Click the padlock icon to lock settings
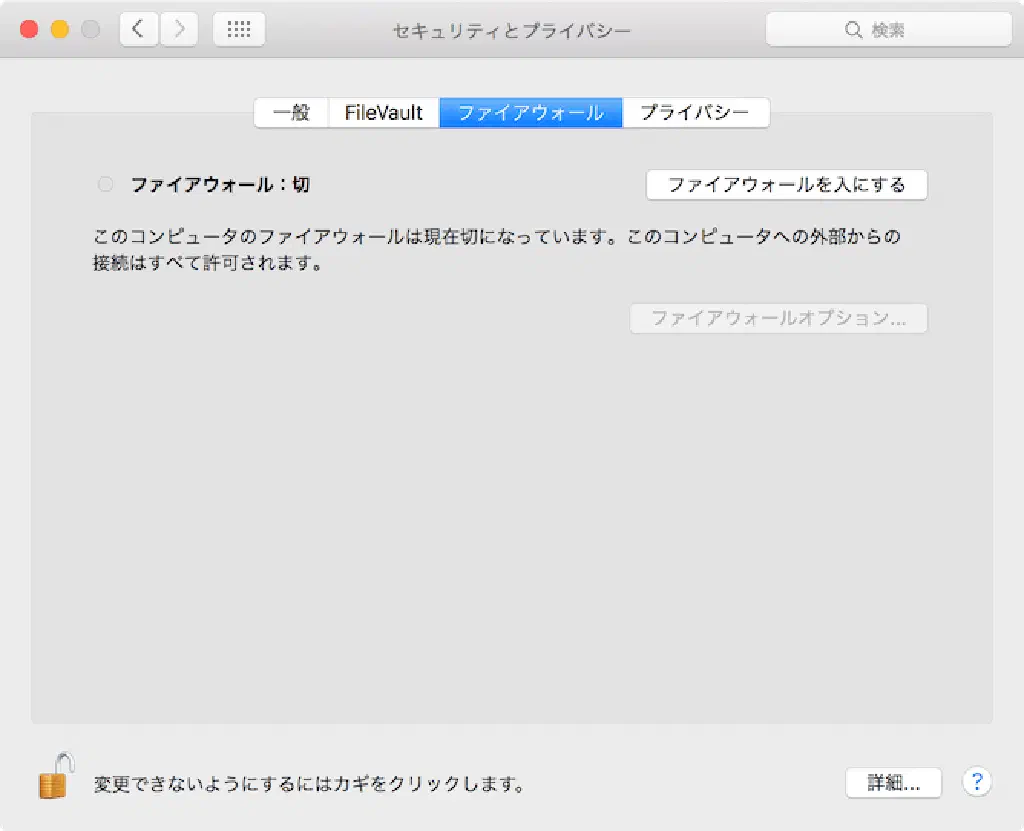 point(56,776)
